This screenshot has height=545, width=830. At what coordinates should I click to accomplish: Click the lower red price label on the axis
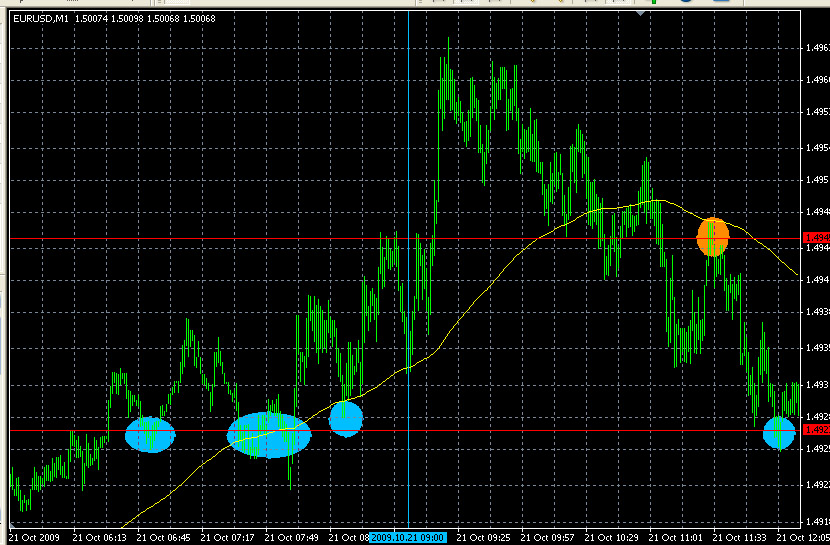816,430
